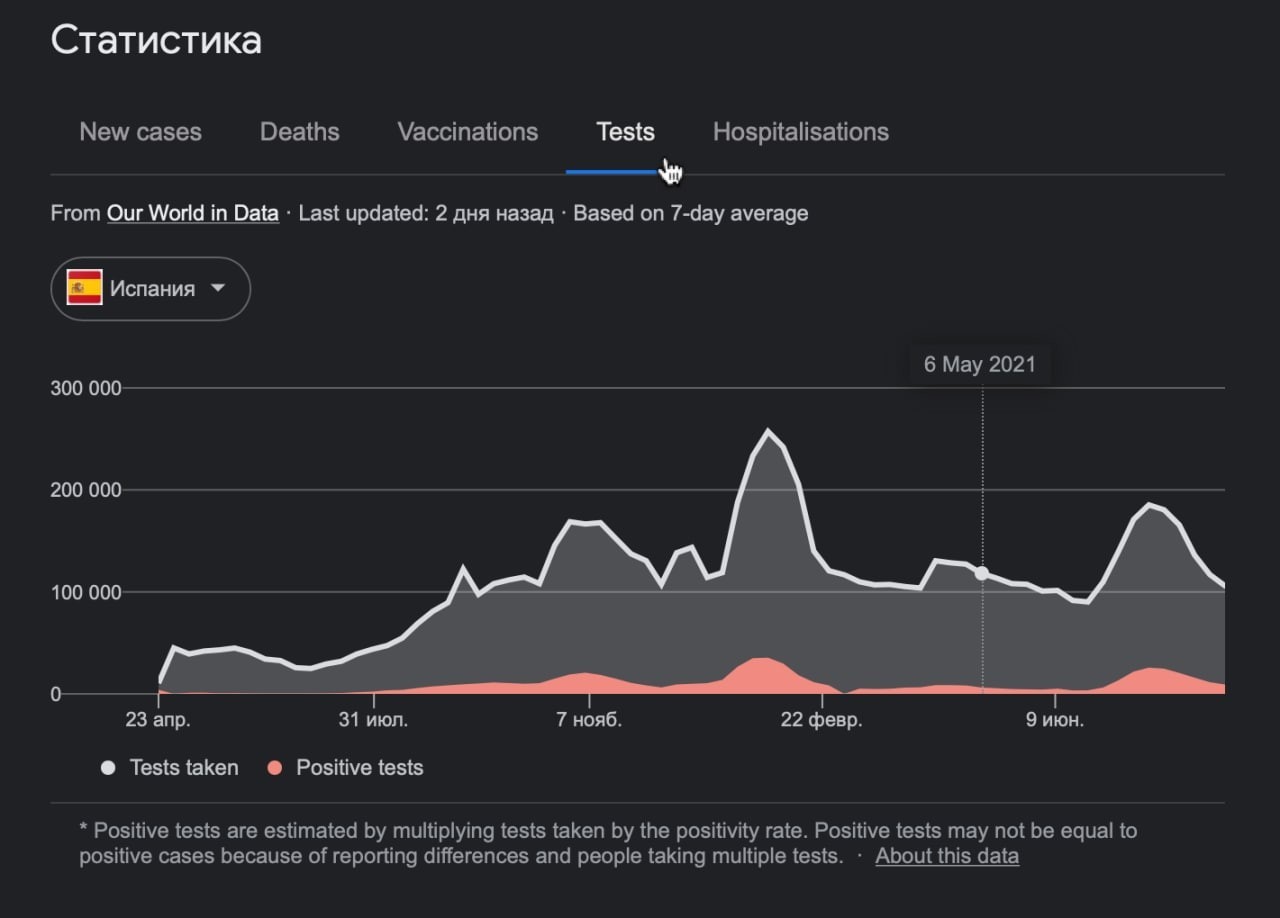Click the pink Positive tests legend dot
The height and width of the screenshot is (918, 1280).
275,768
